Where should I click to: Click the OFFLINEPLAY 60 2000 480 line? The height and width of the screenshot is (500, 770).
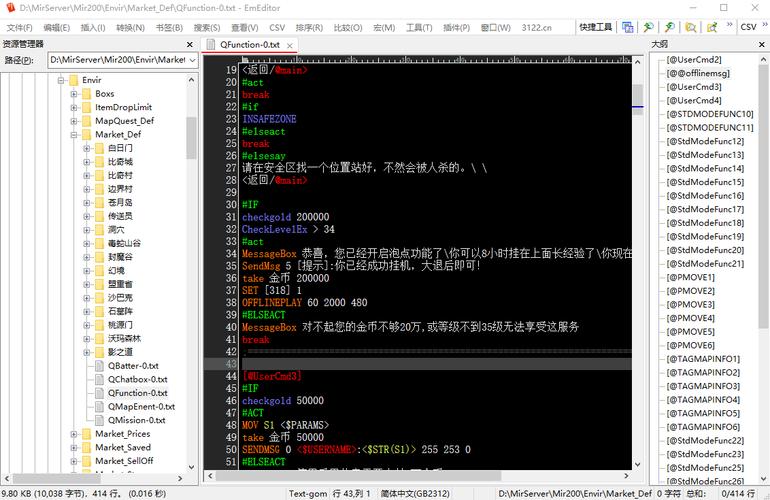click(304, 303)
